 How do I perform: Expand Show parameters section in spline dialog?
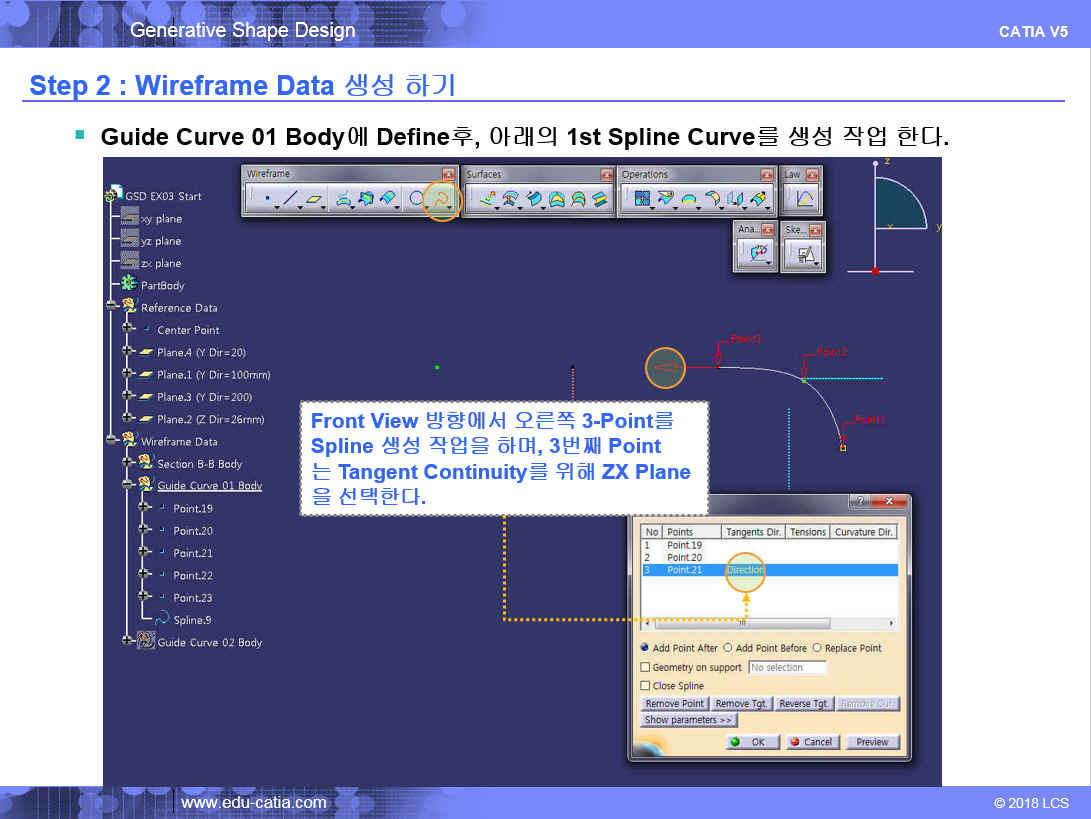(689, 720)
